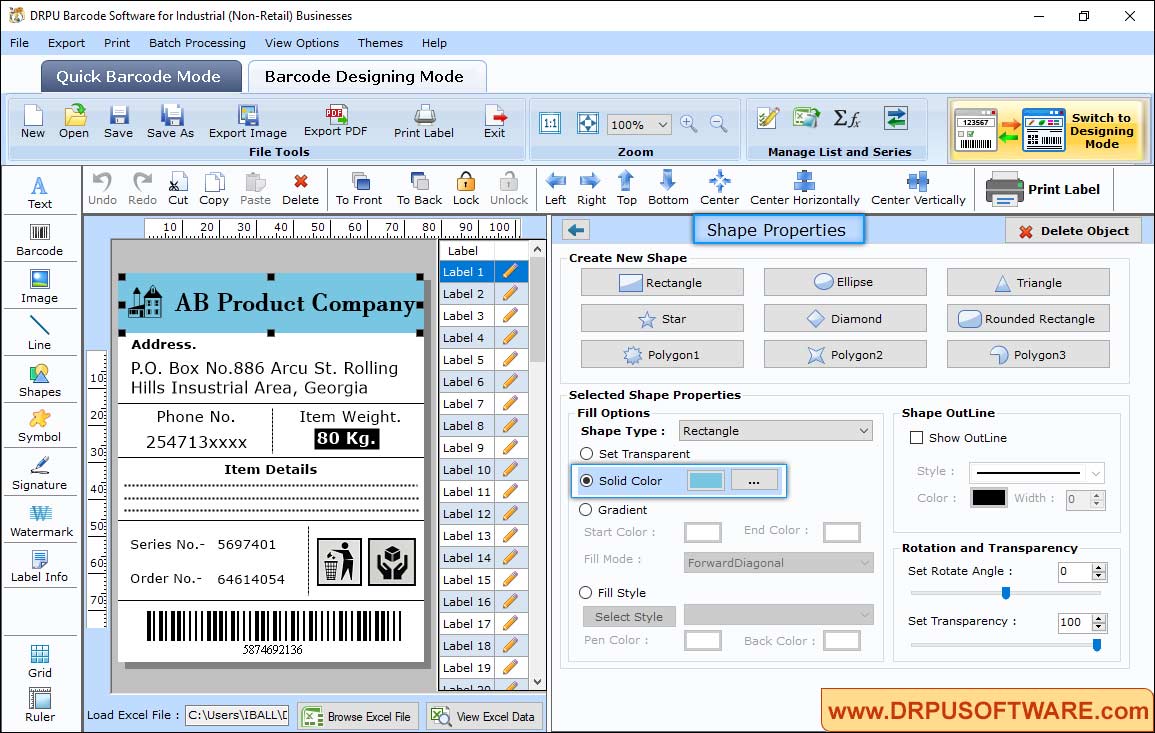Click View Excel Data button

click(484, 716)
